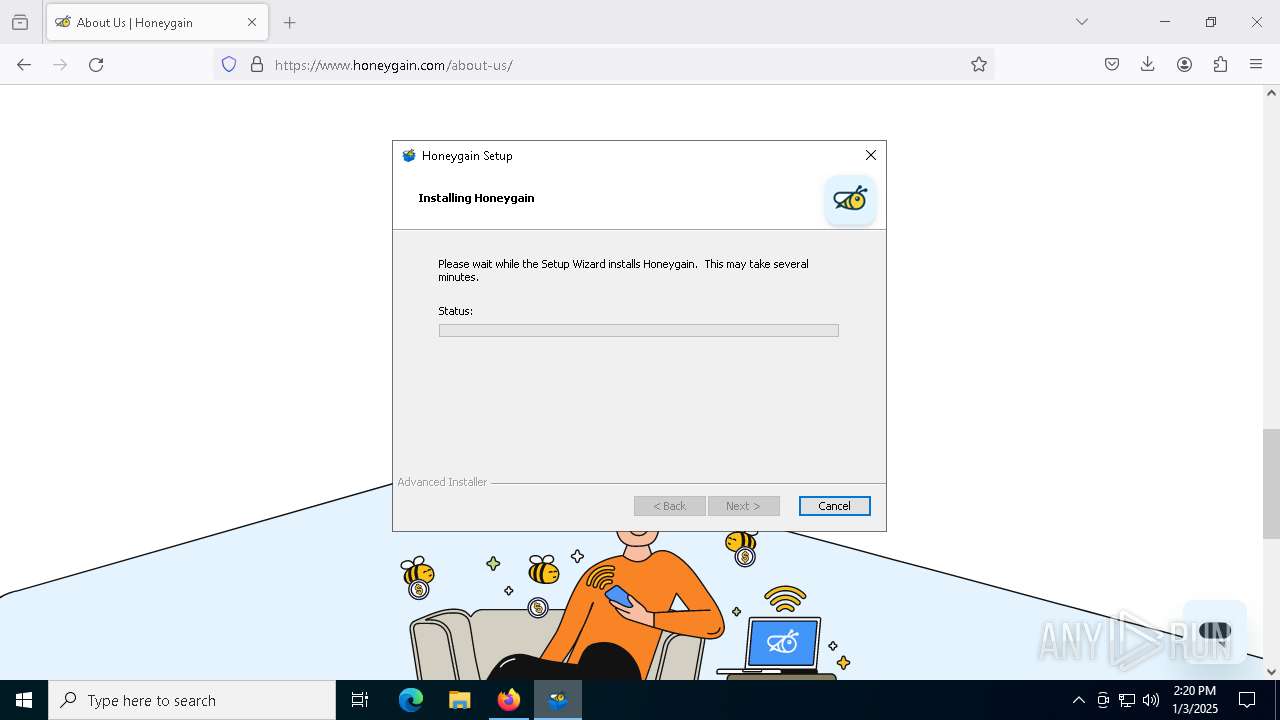
Task: Open volume control tray icon
Action: [x=1151, y=700]
